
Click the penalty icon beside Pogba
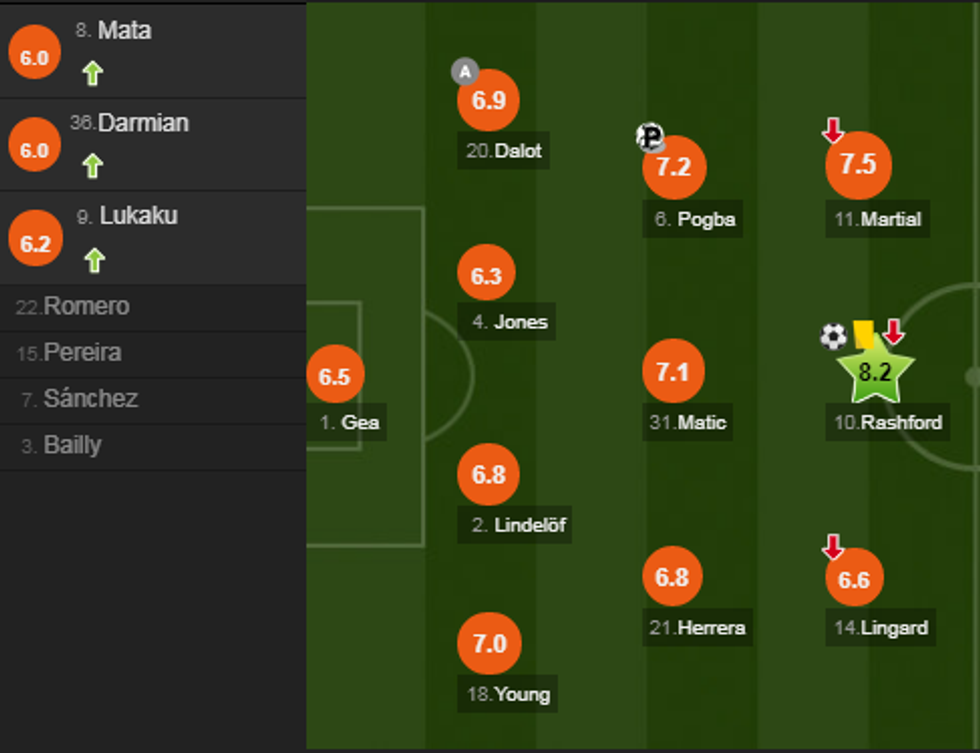click(650, 137)
